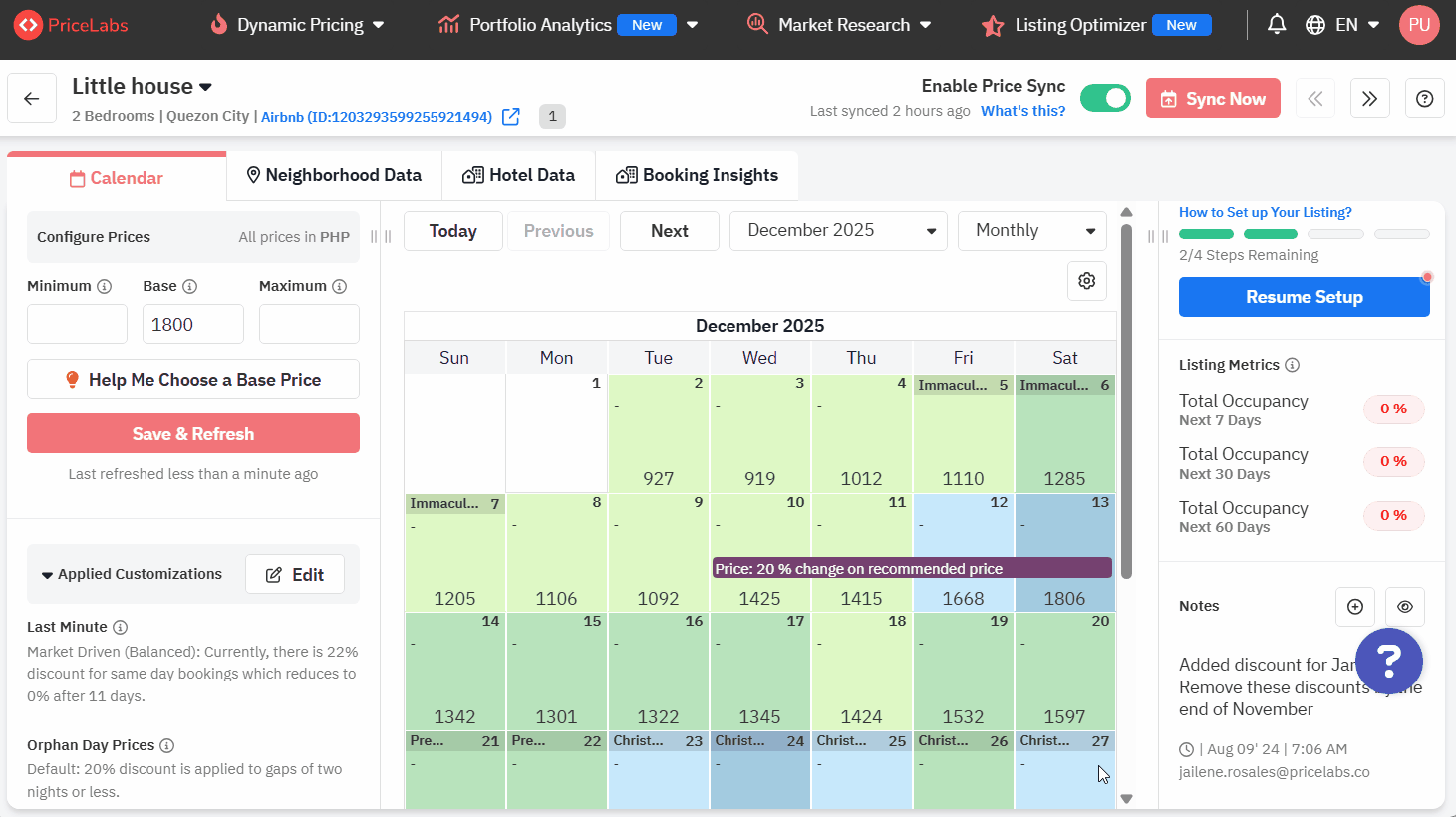Viewport: 1456px width, 817px height.
Task: Click the notifications bell icon
Action: (1276, 25)
